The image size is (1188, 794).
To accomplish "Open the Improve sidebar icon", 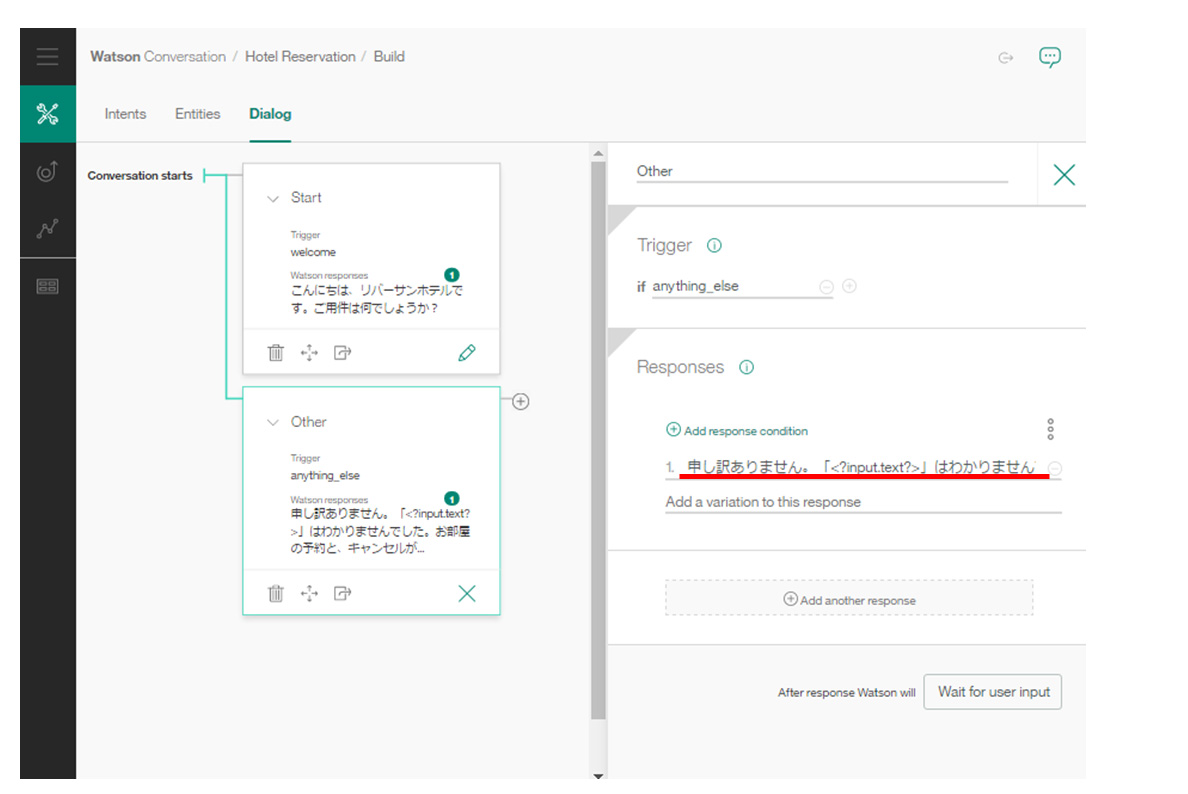I will (x=47, y=171).
